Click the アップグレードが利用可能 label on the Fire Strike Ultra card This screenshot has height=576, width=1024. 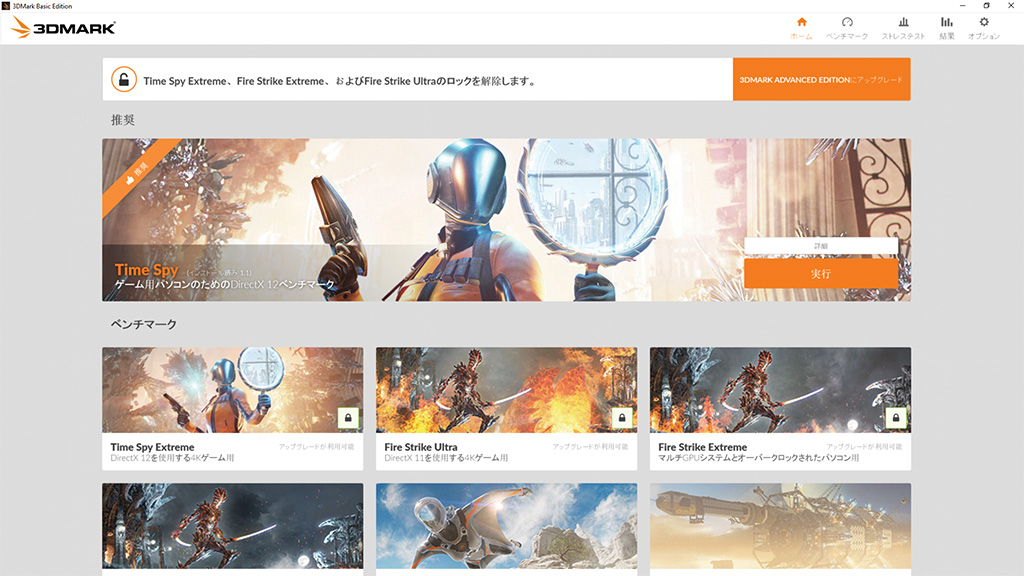590,447
